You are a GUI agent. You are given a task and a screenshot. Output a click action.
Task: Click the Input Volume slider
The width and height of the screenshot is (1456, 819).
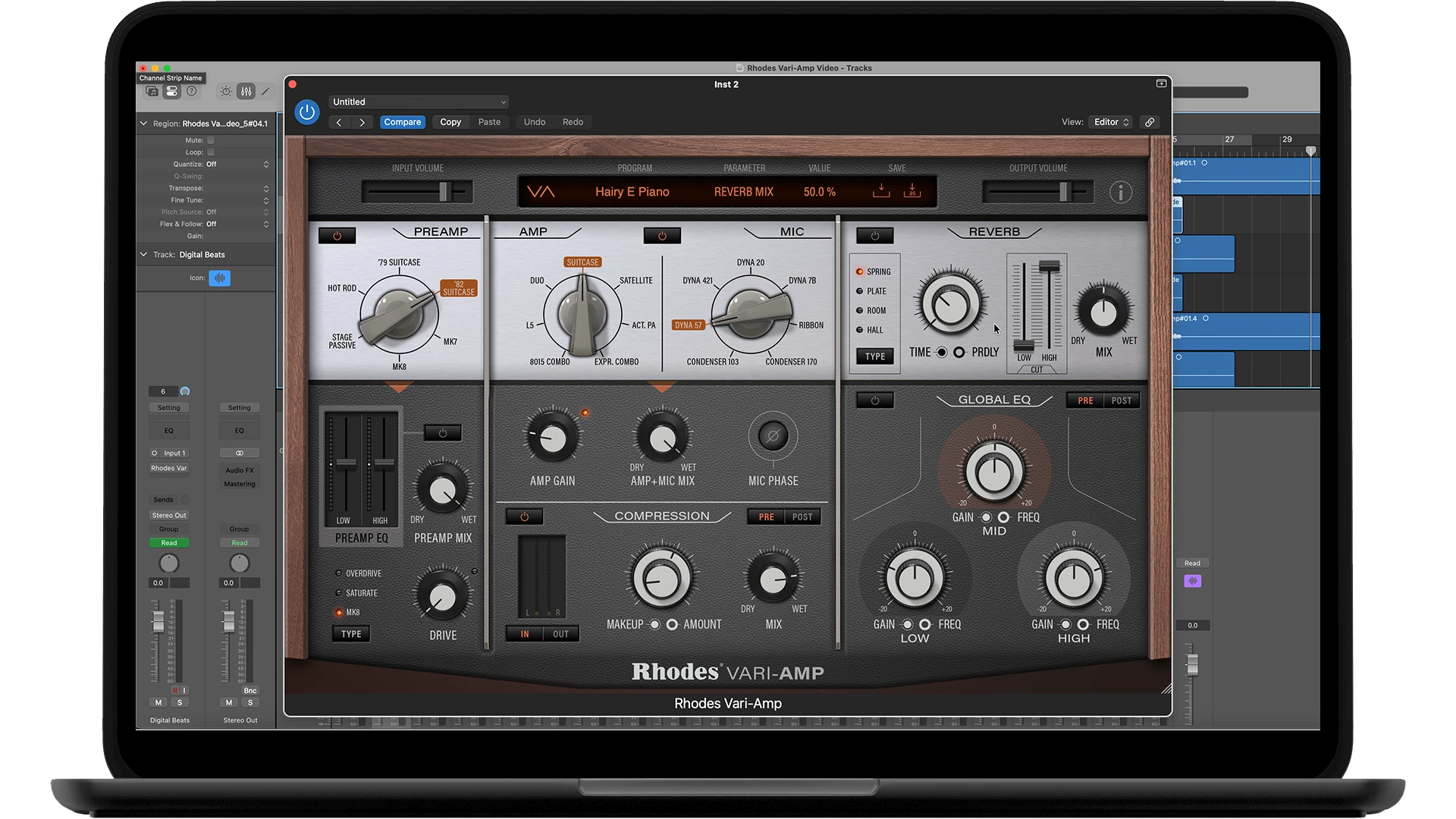(417, 192)
